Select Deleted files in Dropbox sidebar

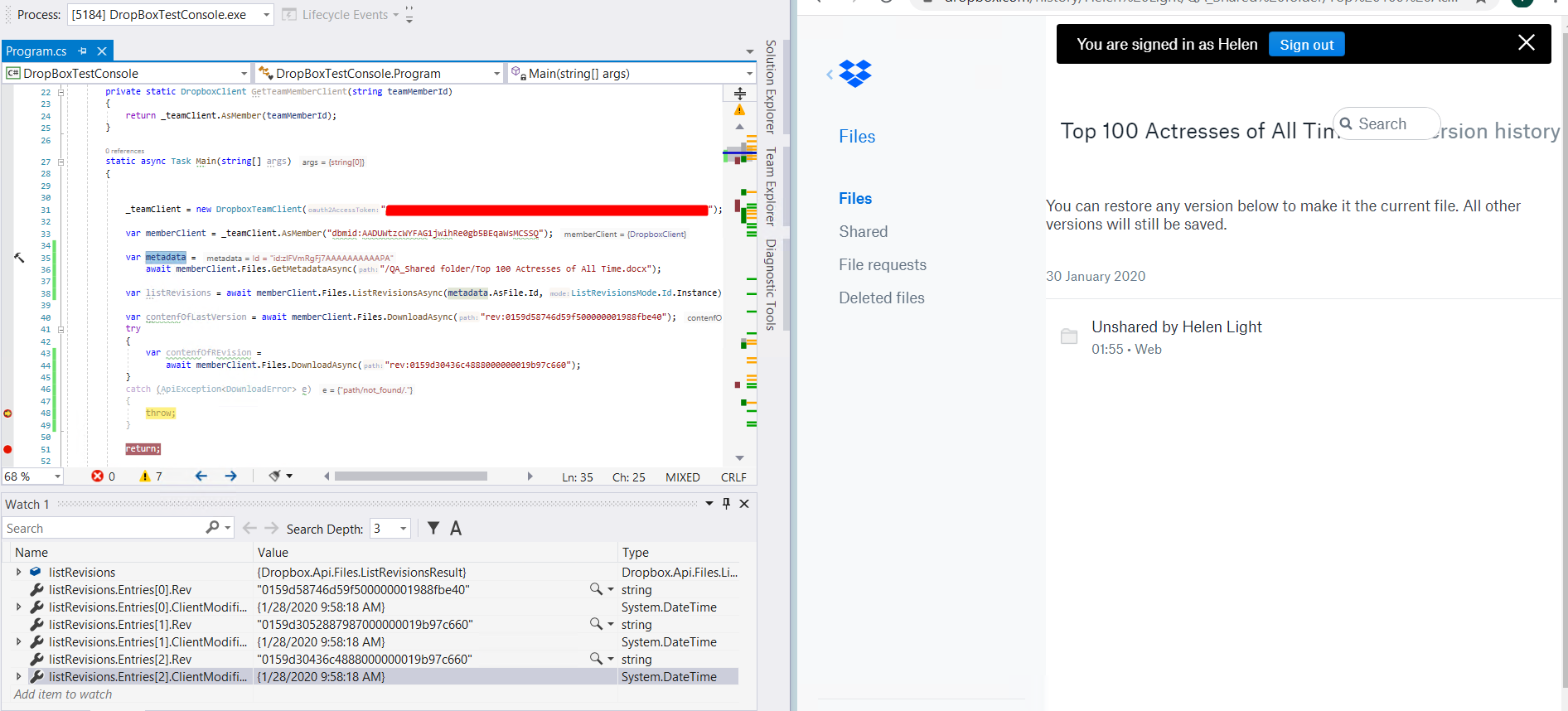click(x=881, y=297)
